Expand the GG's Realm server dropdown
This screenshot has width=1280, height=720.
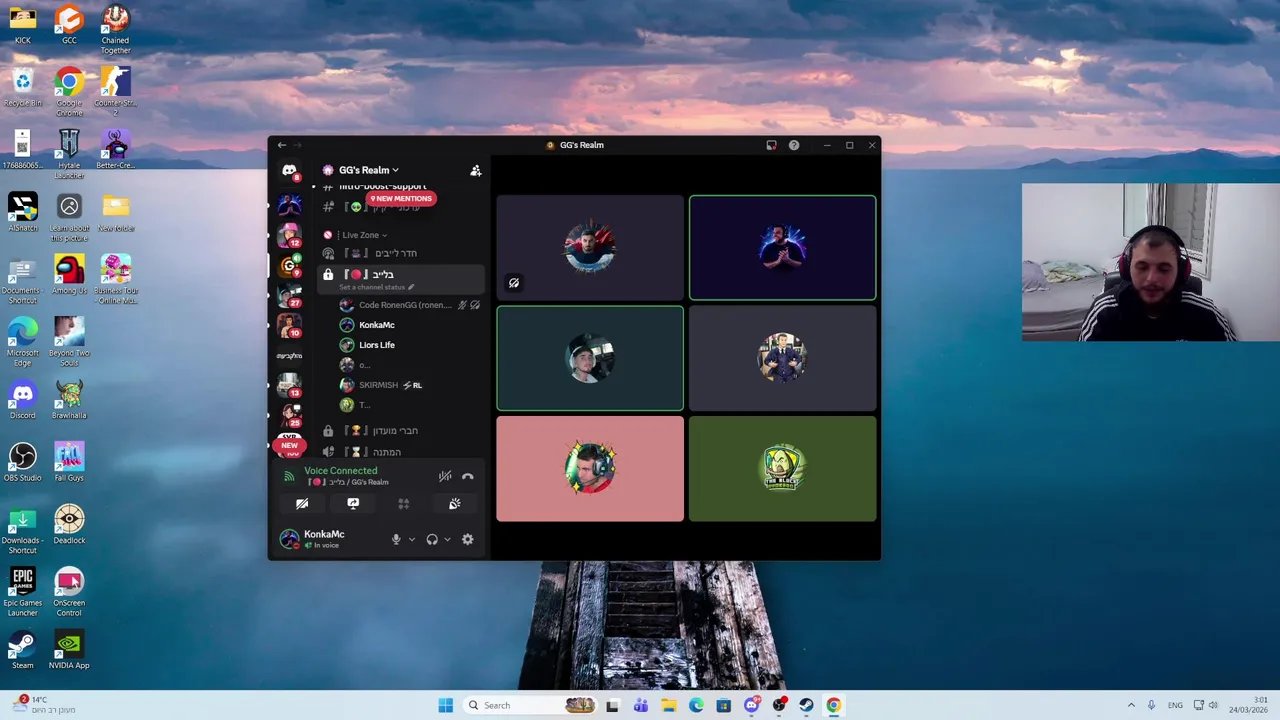click(395, 170)
